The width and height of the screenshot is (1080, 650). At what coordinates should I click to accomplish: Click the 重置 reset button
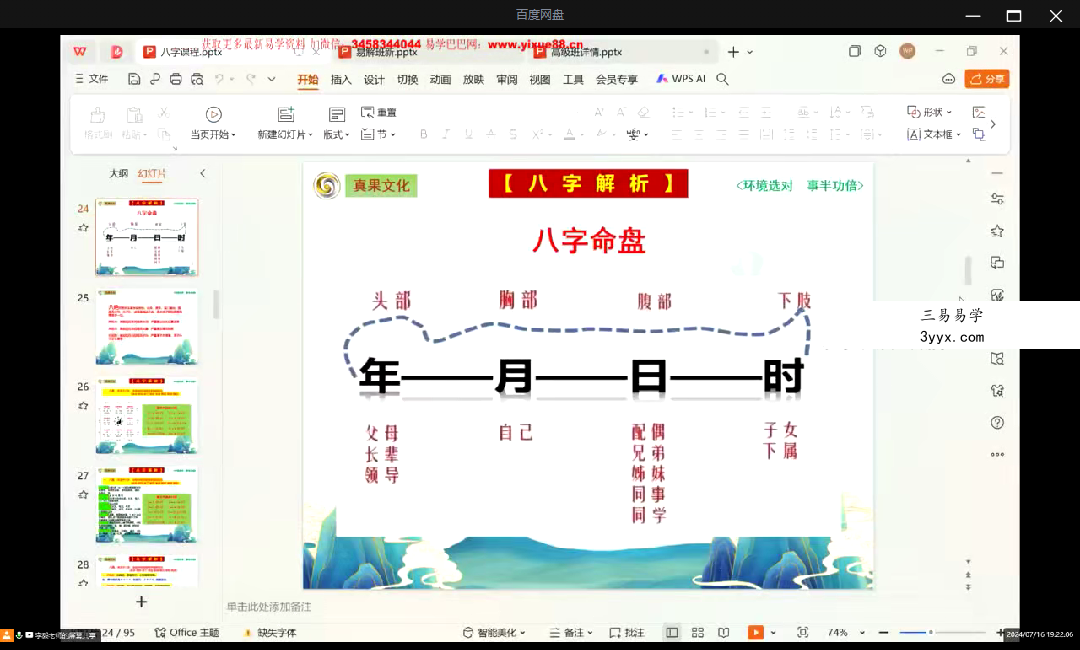pos(379,112)
